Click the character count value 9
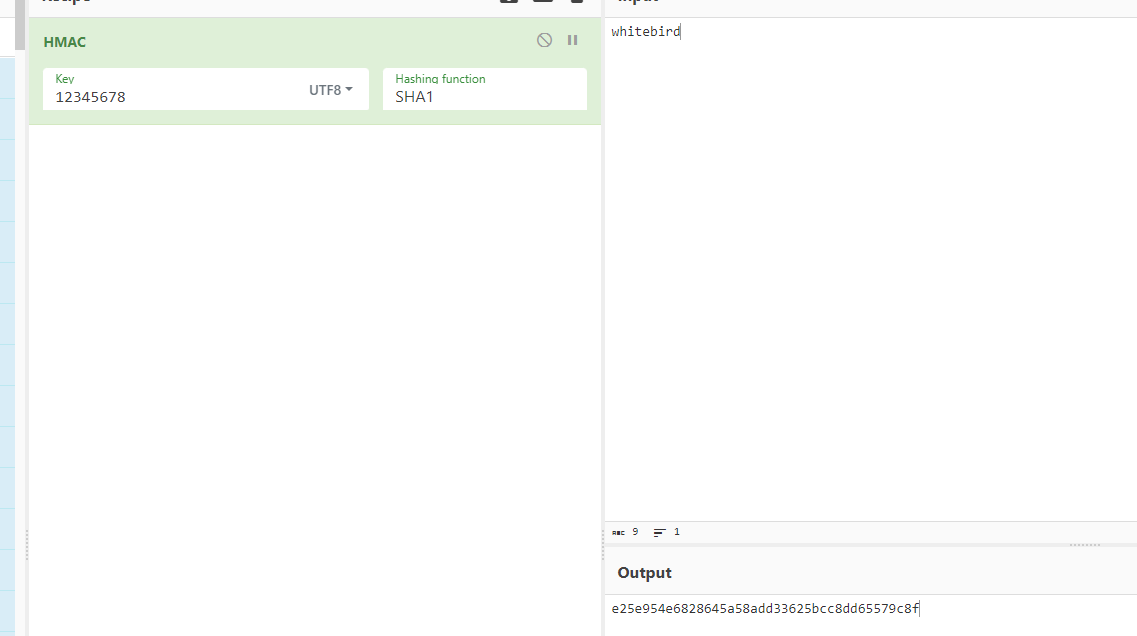The height and width of the screenshot is (636, 1137). click(x=635, y=532)
